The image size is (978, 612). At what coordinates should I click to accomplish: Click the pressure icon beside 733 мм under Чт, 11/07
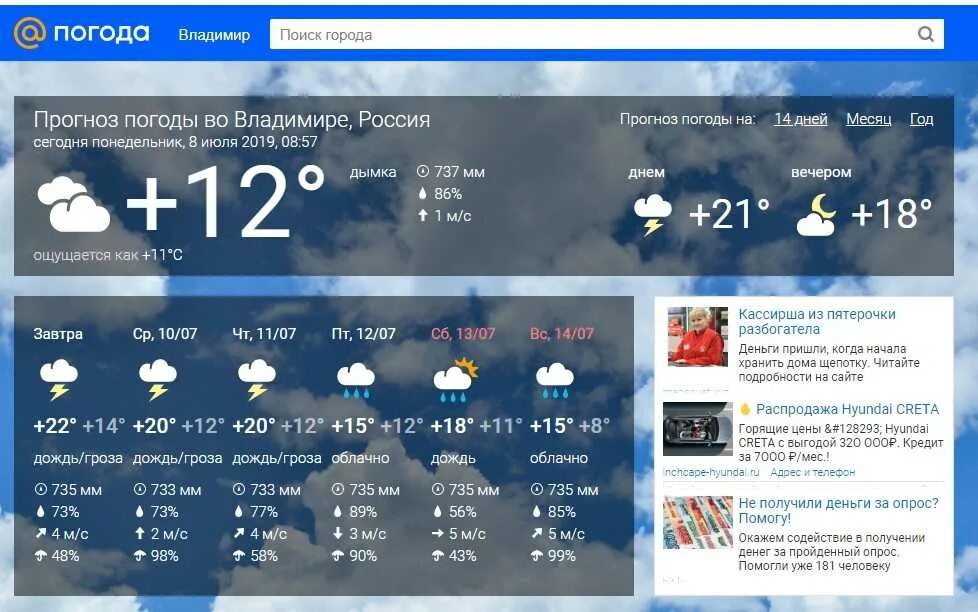tap(239, 489)
